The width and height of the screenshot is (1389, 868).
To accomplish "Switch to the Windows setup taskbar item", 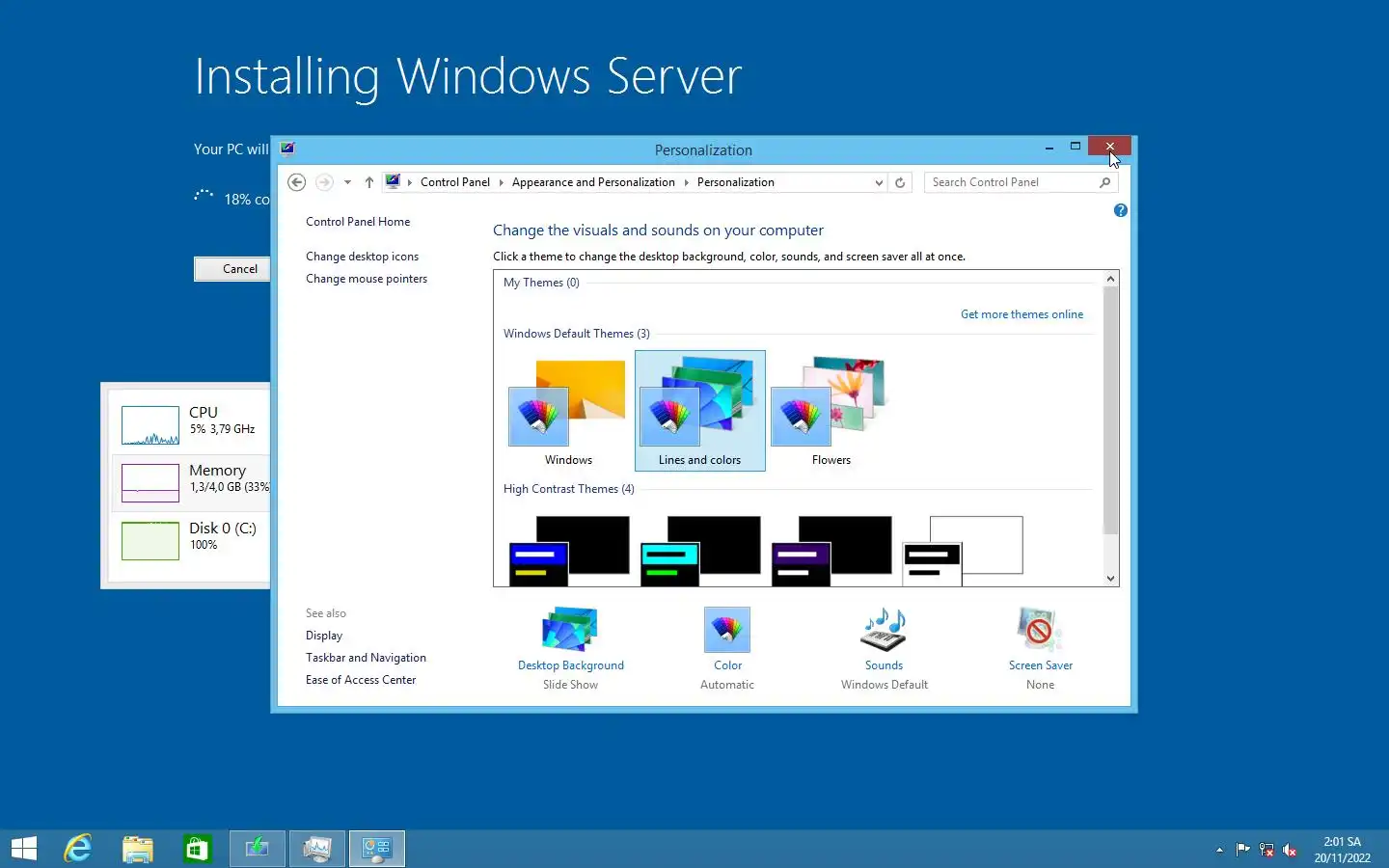I will [x=258, y=849].
